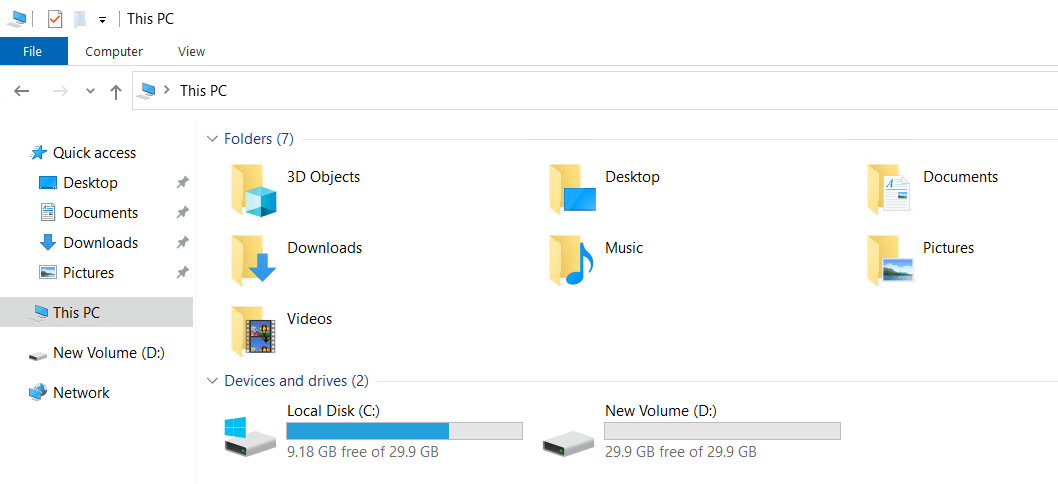
Task: Open the Videos folder icon
Action: click(253, 332)
